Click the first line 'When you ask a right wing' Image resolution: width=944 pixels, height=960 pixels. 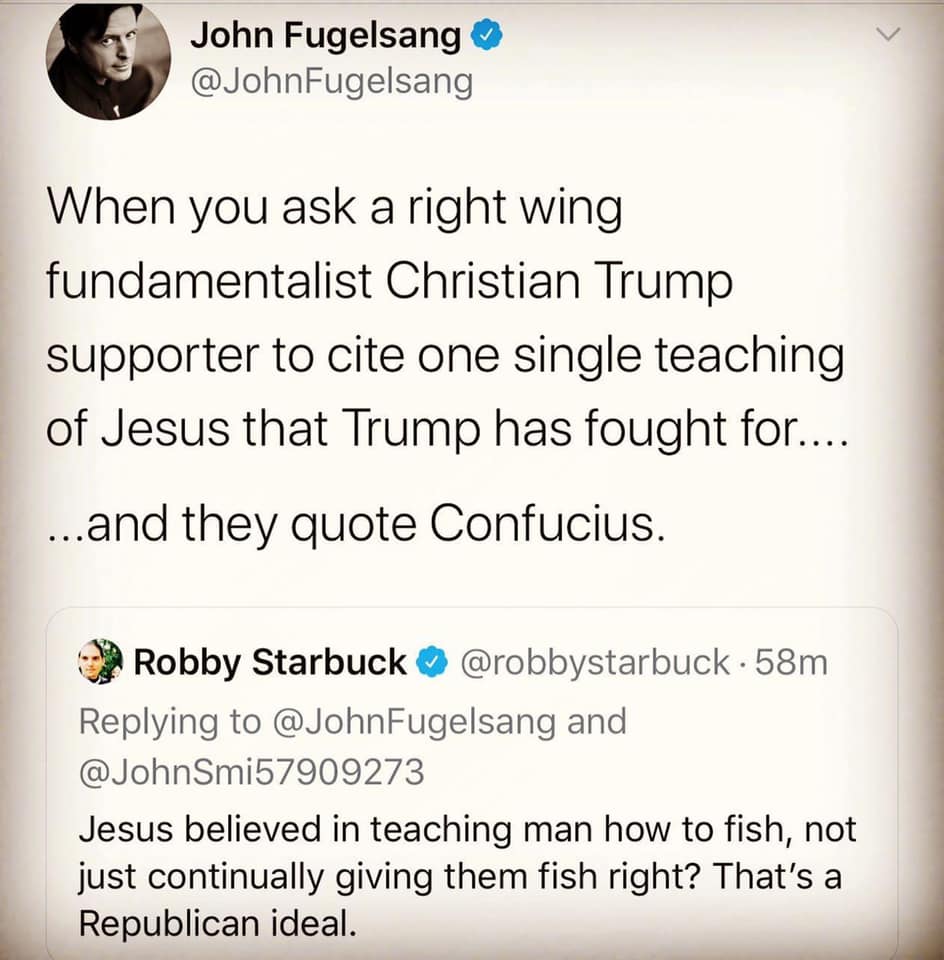(x=335, y=208)
